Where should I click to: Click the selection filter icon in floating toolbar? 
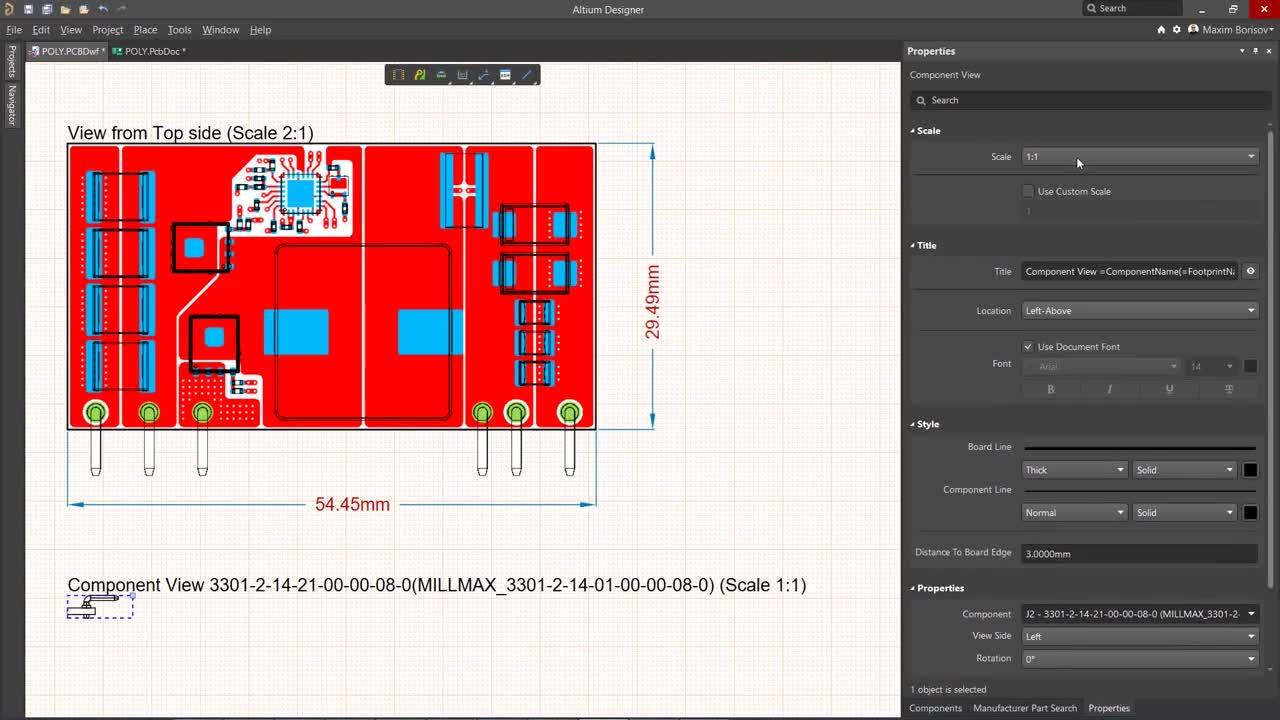(x=398, y=75)
